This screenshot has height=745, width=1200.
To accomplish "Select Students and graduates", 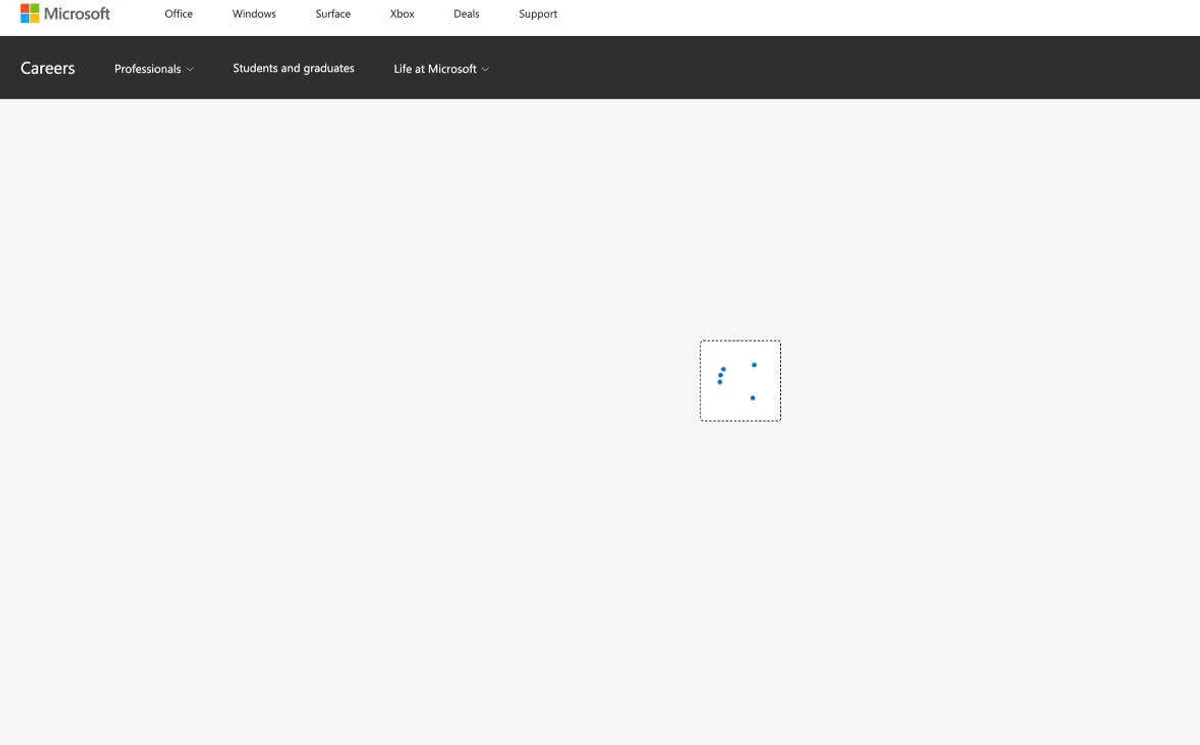I will point(293,68).
